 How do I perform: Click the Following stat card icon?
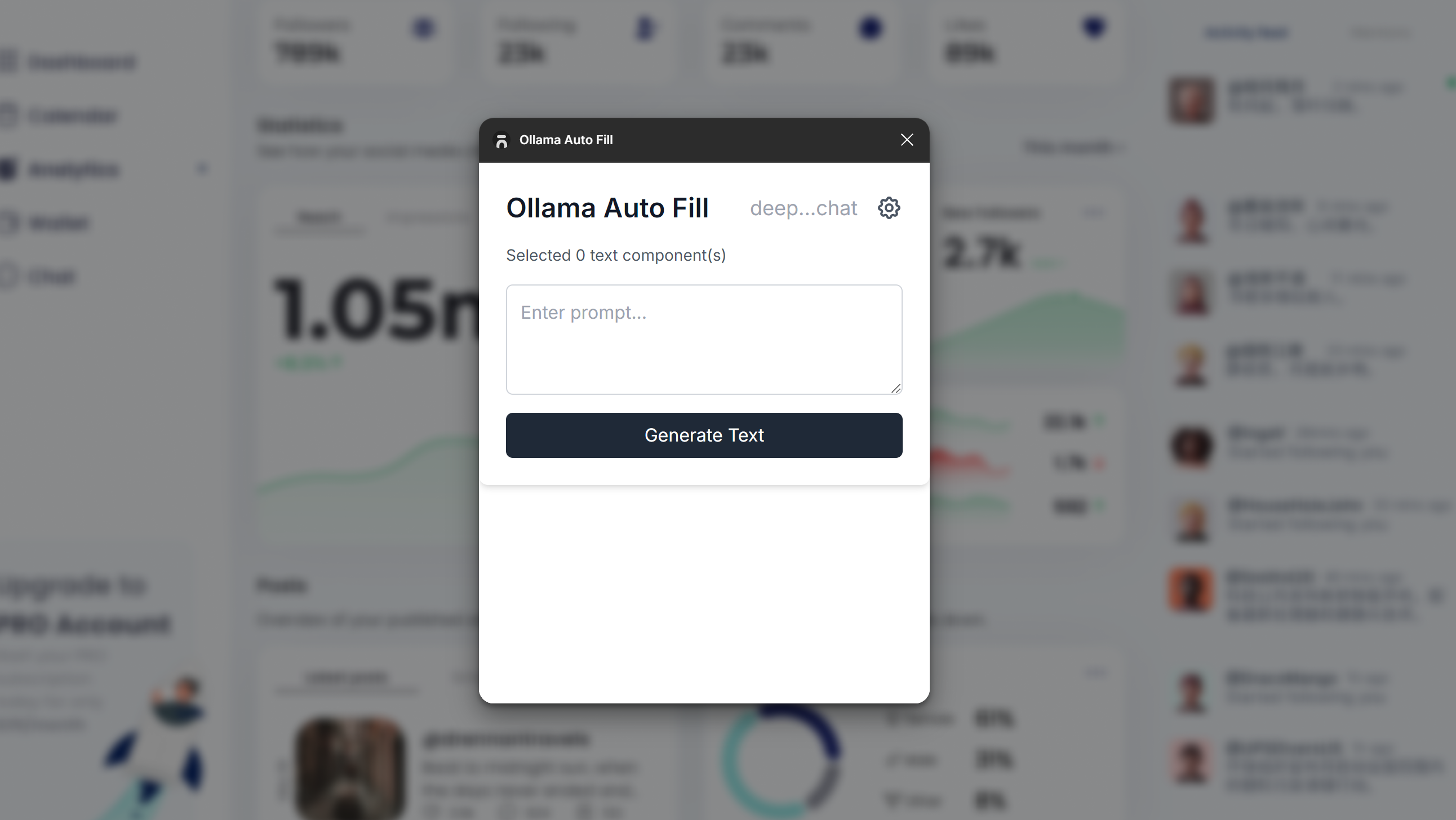tap(645, 28)
